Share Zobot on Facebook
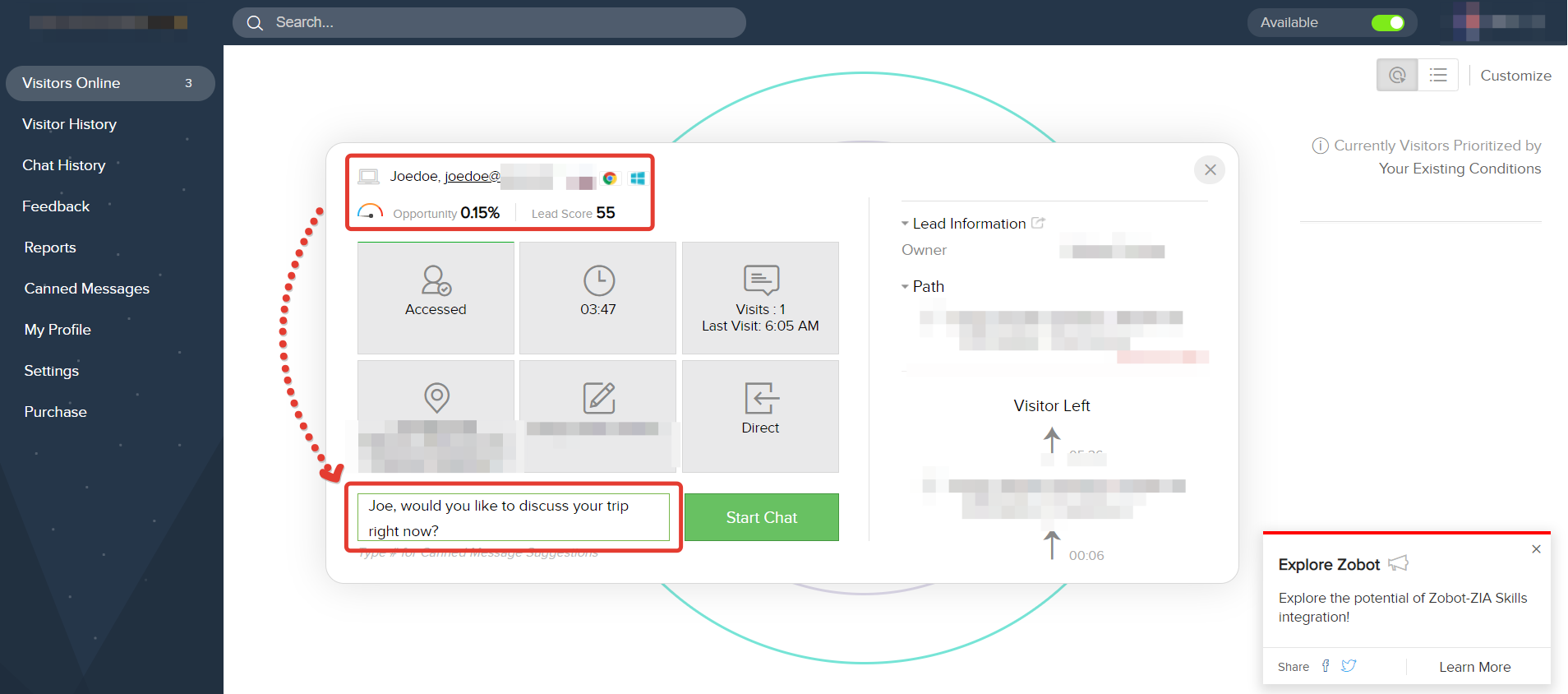This screenshot has height=694, width=1568. coord(1325,666)
